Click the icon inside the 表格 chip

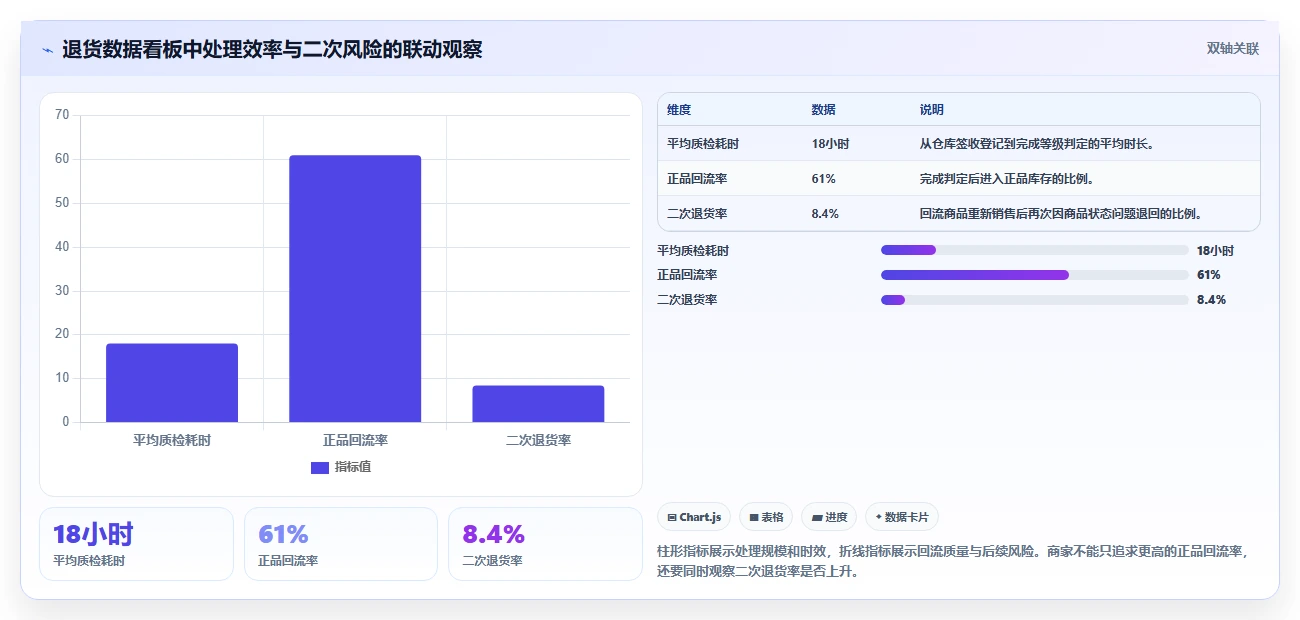tap(754, 518)
